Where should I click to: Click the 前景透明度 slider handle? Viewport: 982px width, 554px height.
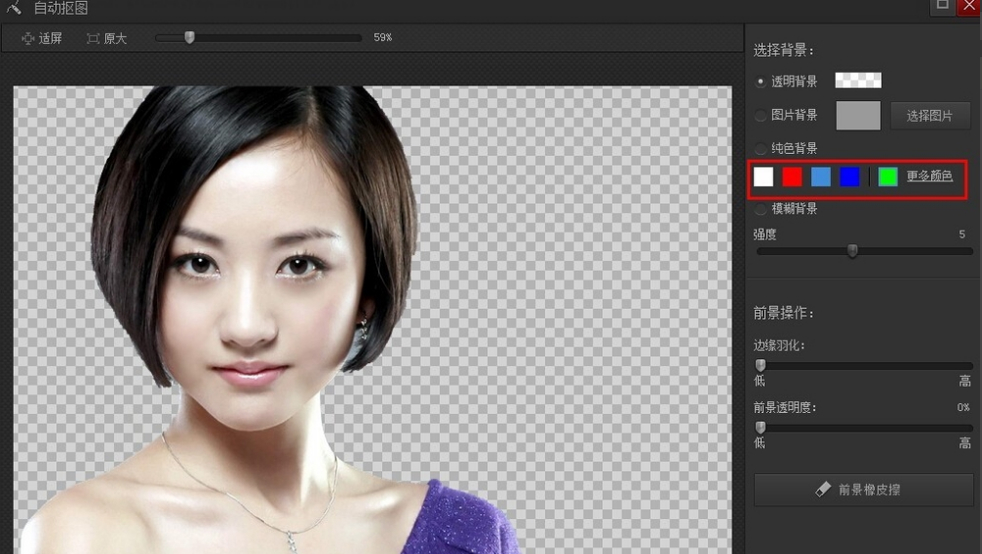pos(760,428)
